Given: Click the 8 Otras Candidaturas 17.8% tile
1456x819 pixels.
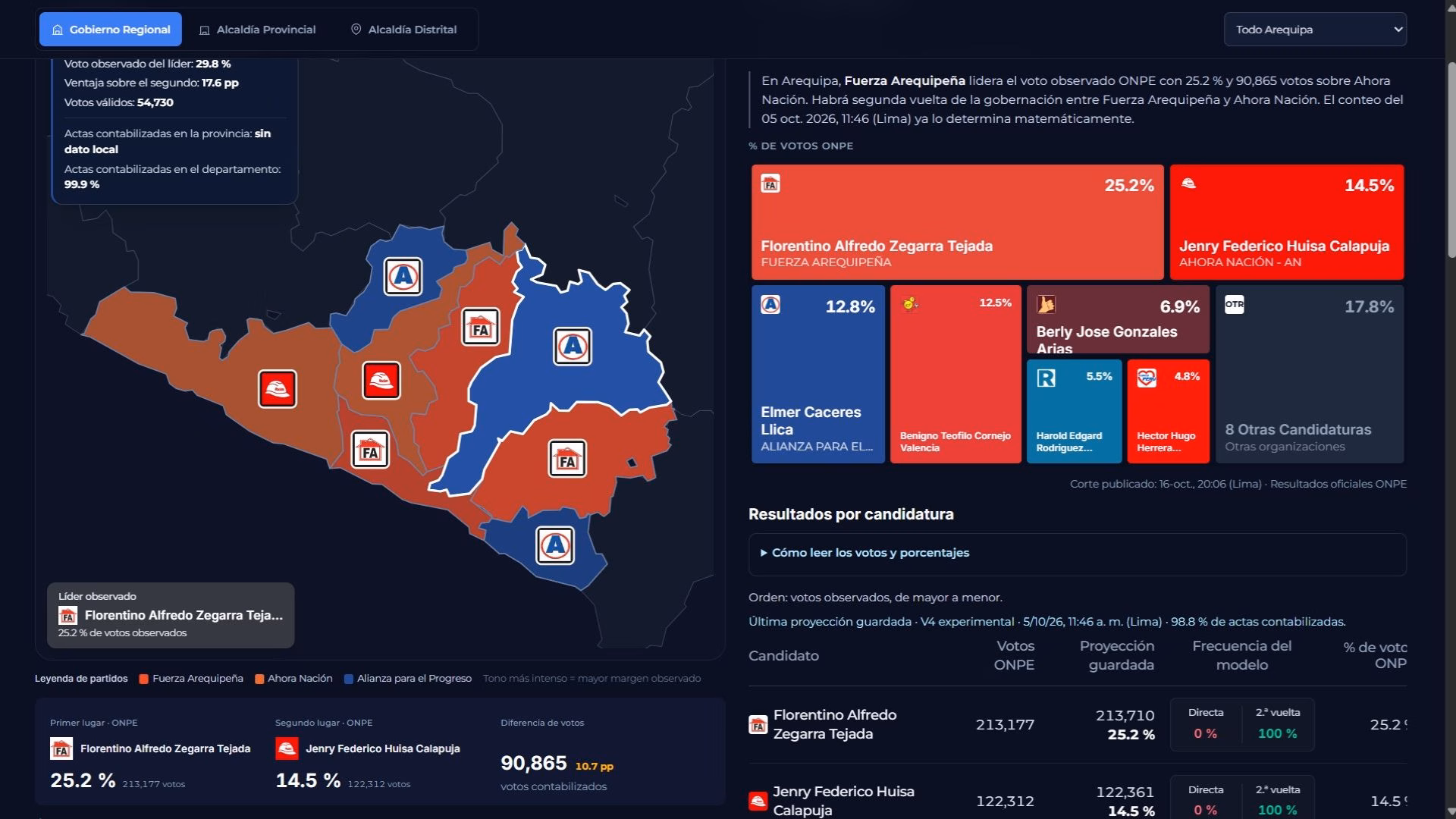Looking at the screenshot, I should 1309,374.
